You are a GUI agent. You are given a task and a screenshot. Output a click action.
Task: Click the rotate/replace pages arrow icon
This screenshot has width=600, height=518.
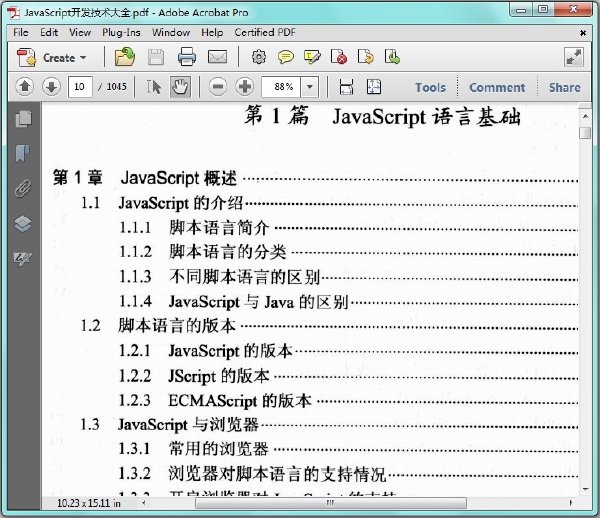coord(366,57)
